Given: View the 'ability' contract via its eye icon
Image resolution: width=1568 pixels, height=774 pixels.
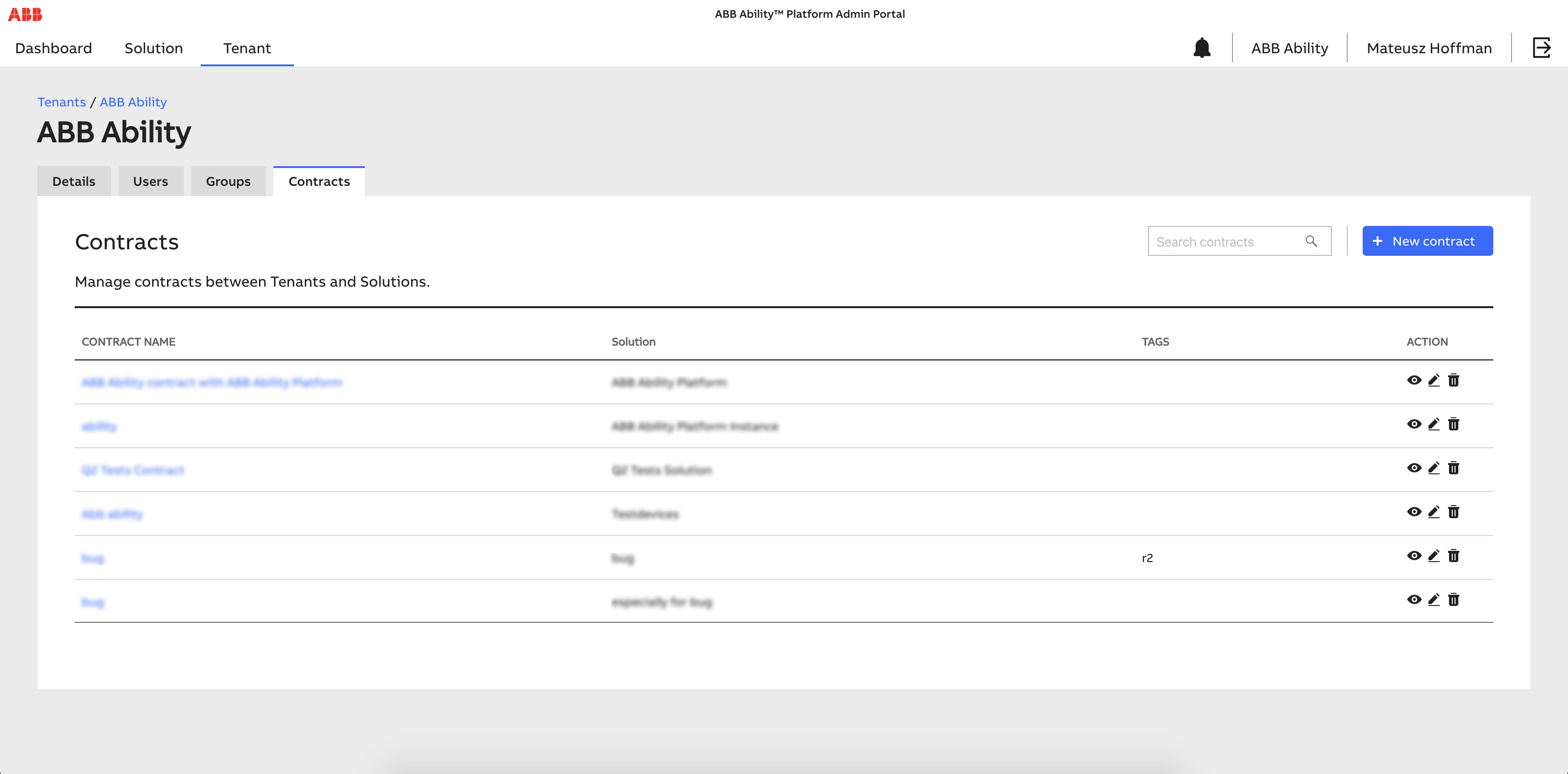Looking at the screenshot, I should click(1414, 424).
